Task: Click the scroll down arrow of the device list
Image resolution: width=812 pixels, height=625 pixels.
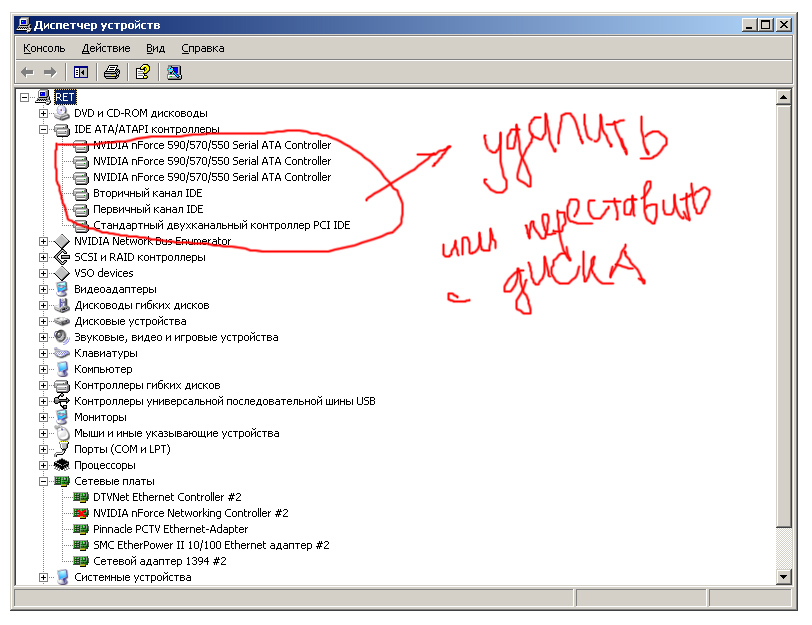Action: click(783, 577)
